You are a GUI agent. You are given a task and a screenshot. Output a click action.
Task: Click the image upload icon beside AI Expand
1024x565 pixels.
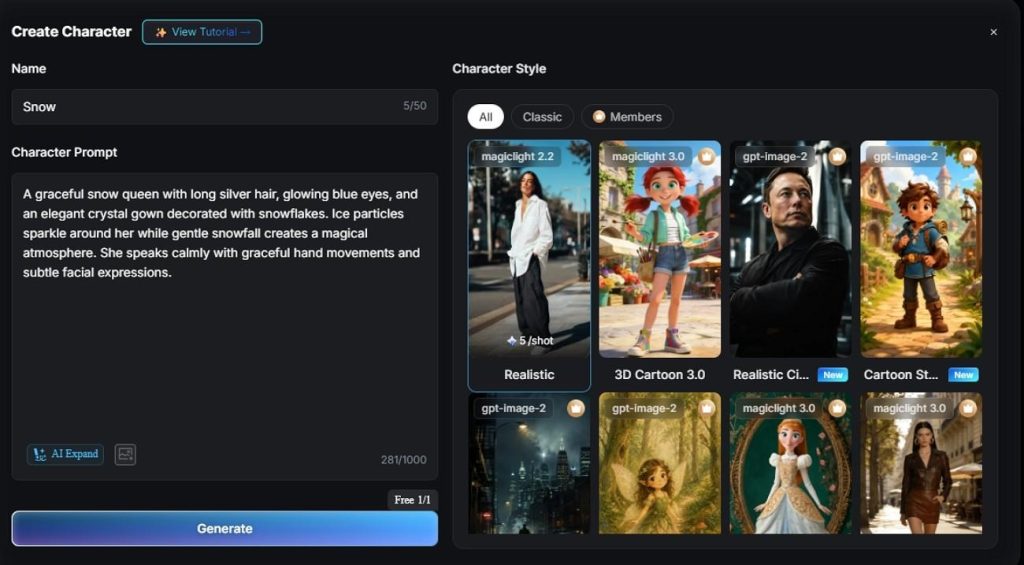(125, 455)
